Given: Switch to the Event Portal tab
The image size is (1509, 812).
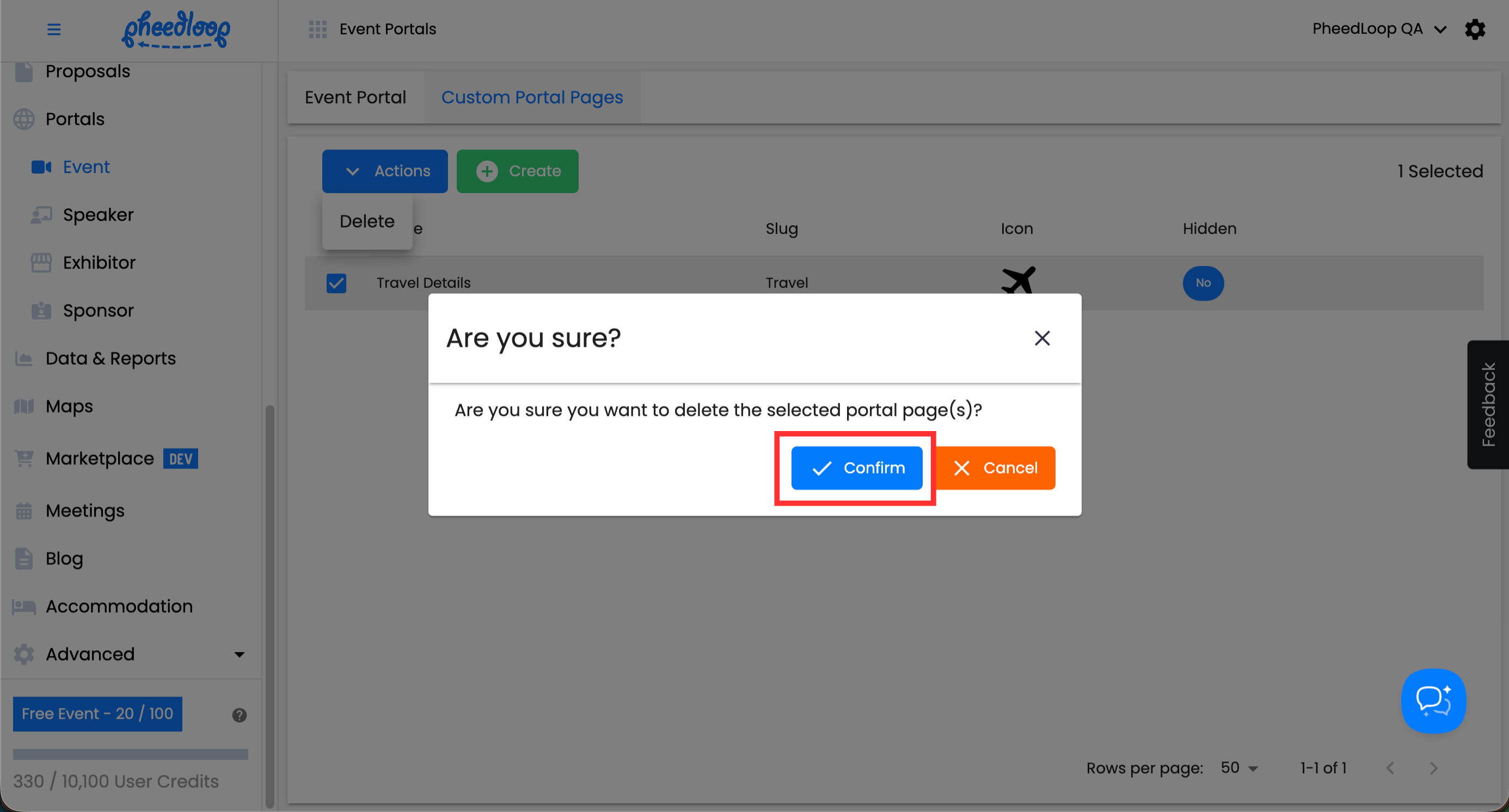Looking at the screenshot, I should pyautogui.click(x=355, y=97).
